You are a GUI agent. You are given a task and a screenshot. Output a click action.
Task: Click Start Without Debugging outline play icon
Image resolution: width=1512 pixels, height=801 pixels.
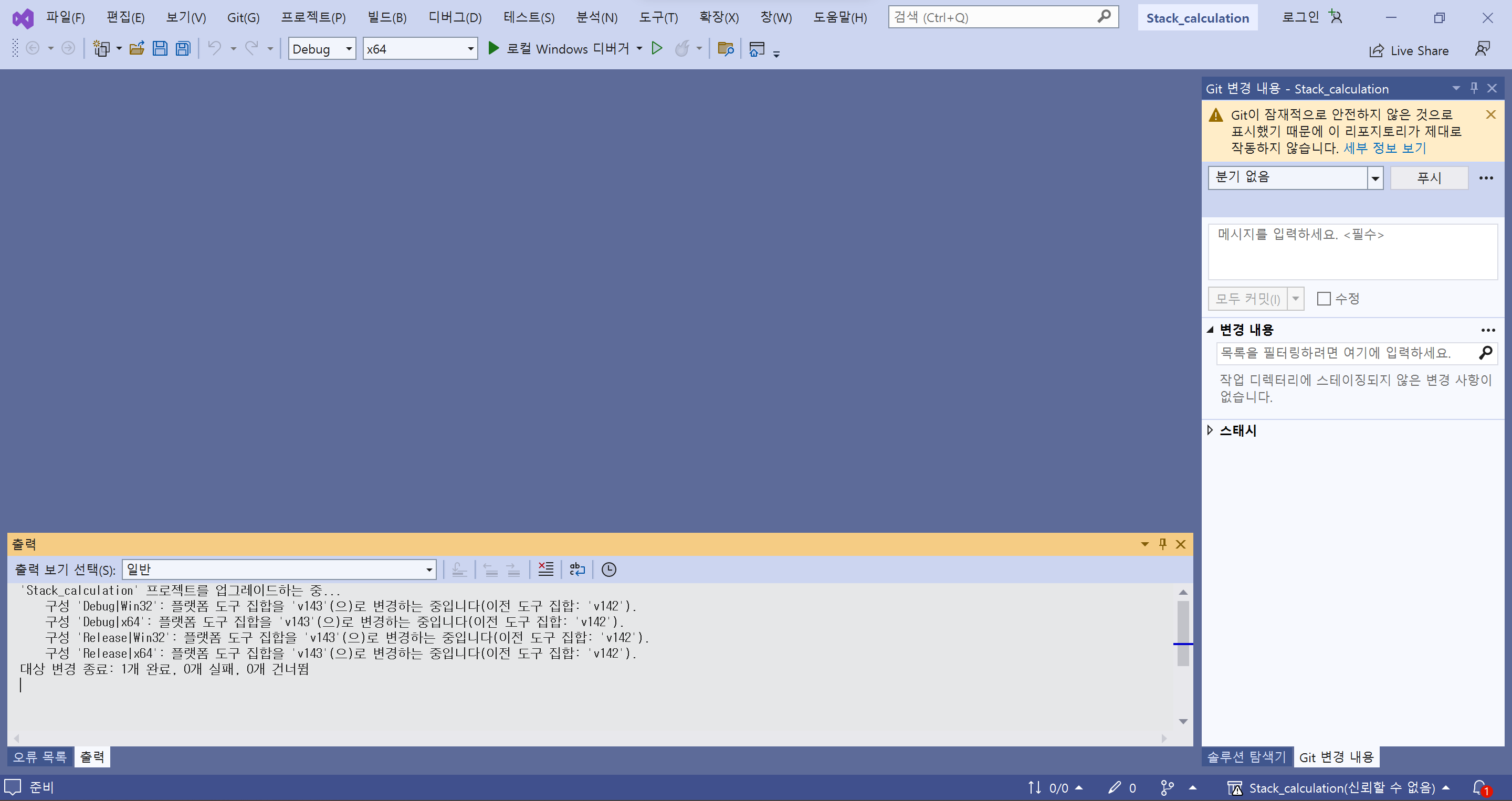[657, 49]
